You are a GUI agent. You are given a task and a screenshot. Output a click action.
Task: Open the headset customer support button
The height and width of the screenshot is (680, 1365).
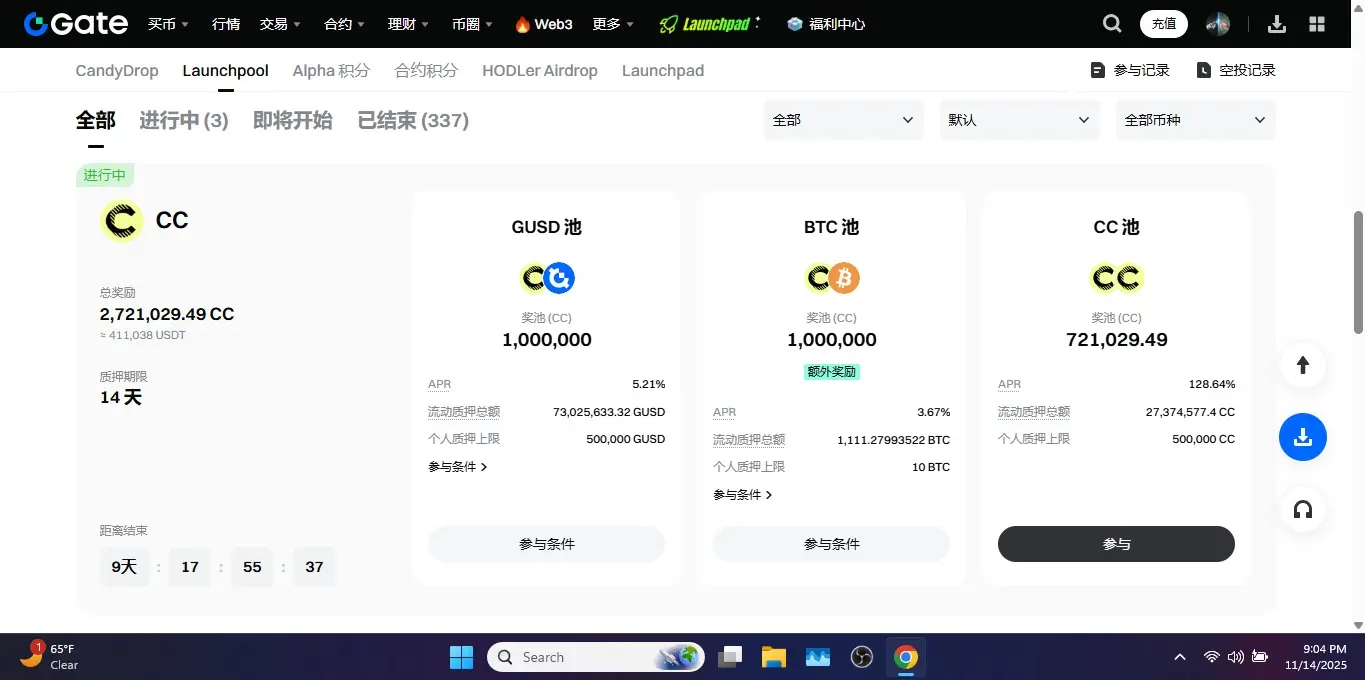tap(1303, 509)
